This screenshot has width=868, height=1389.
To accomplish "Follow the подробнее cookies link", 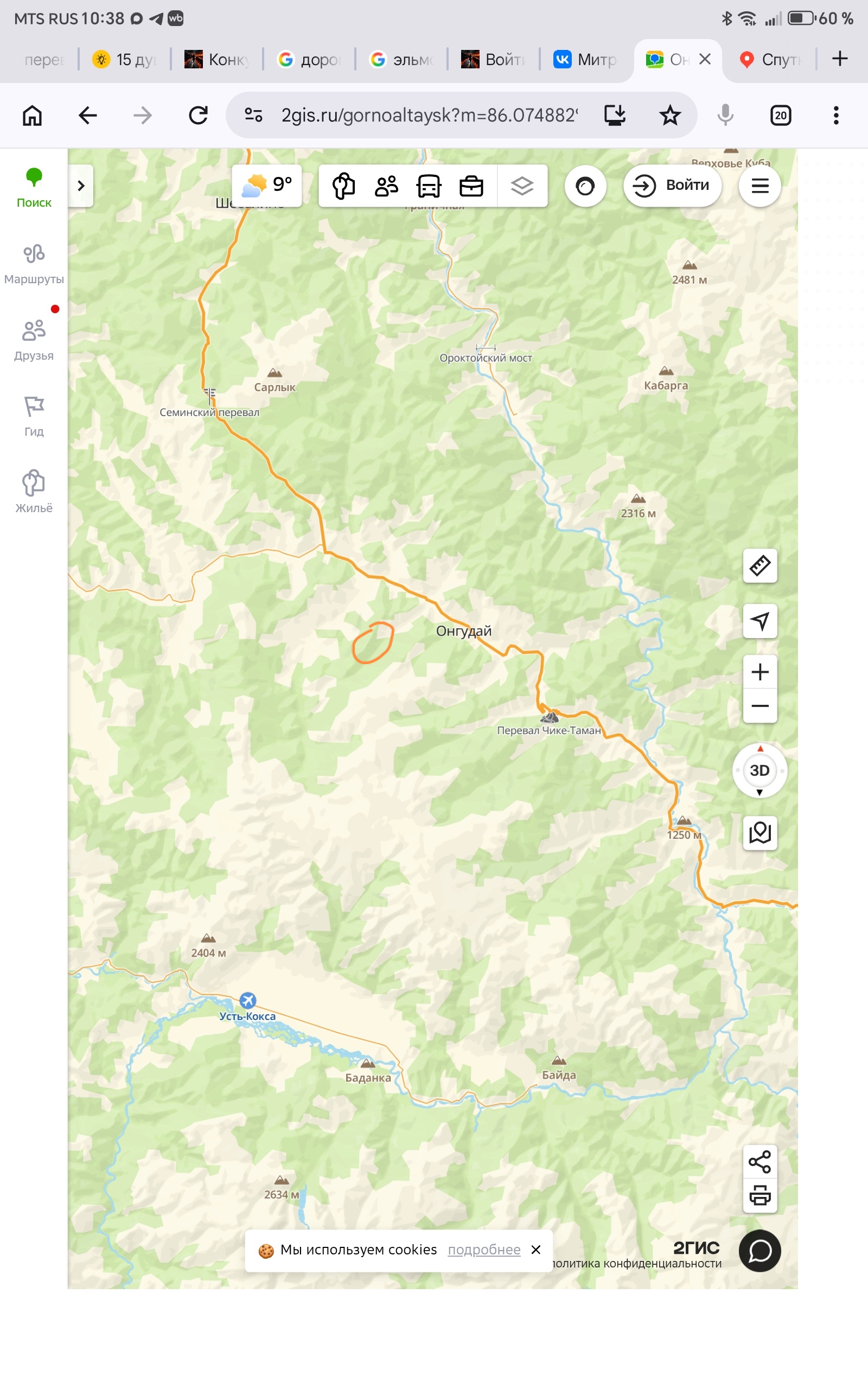I will (484, 1250).
